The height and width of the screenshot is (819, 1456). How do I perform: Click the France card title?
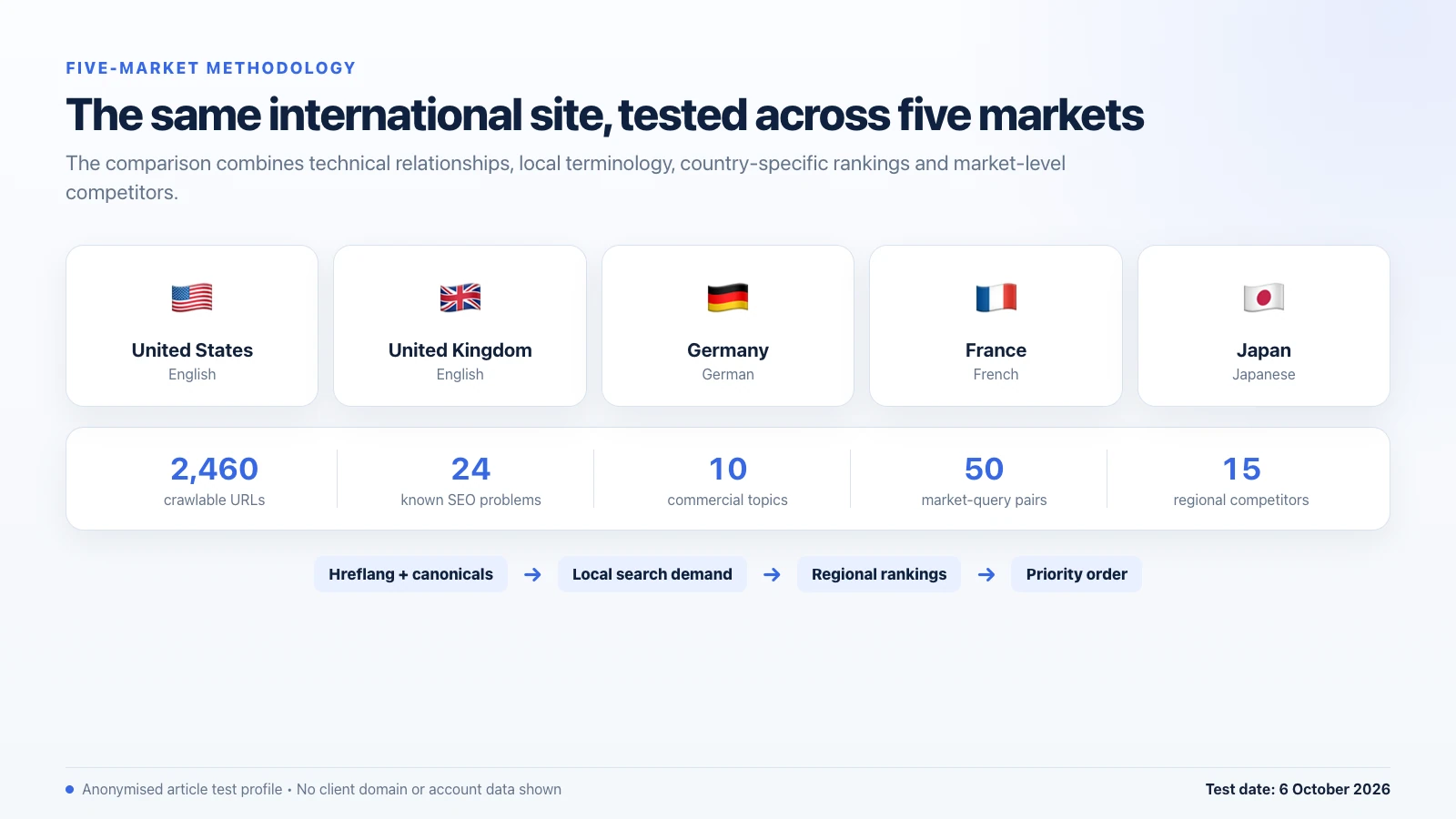click(996, 350)
